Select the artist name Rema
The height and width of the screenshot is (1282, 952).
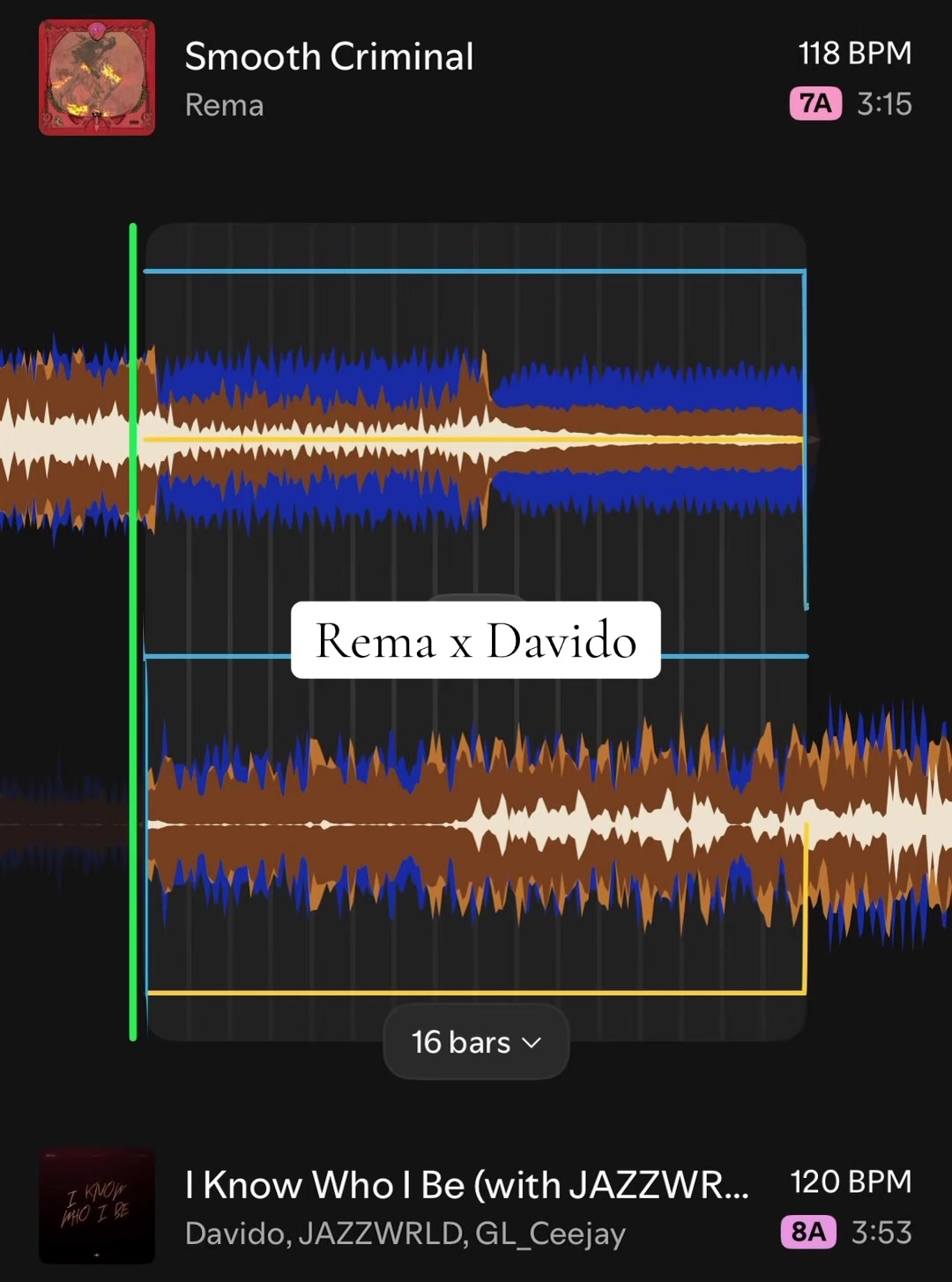tap(224, 105)
